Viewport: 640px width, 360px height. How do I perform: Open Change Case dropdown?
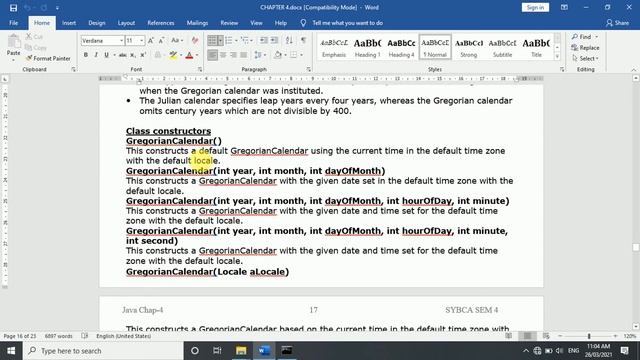coord(177,40)
